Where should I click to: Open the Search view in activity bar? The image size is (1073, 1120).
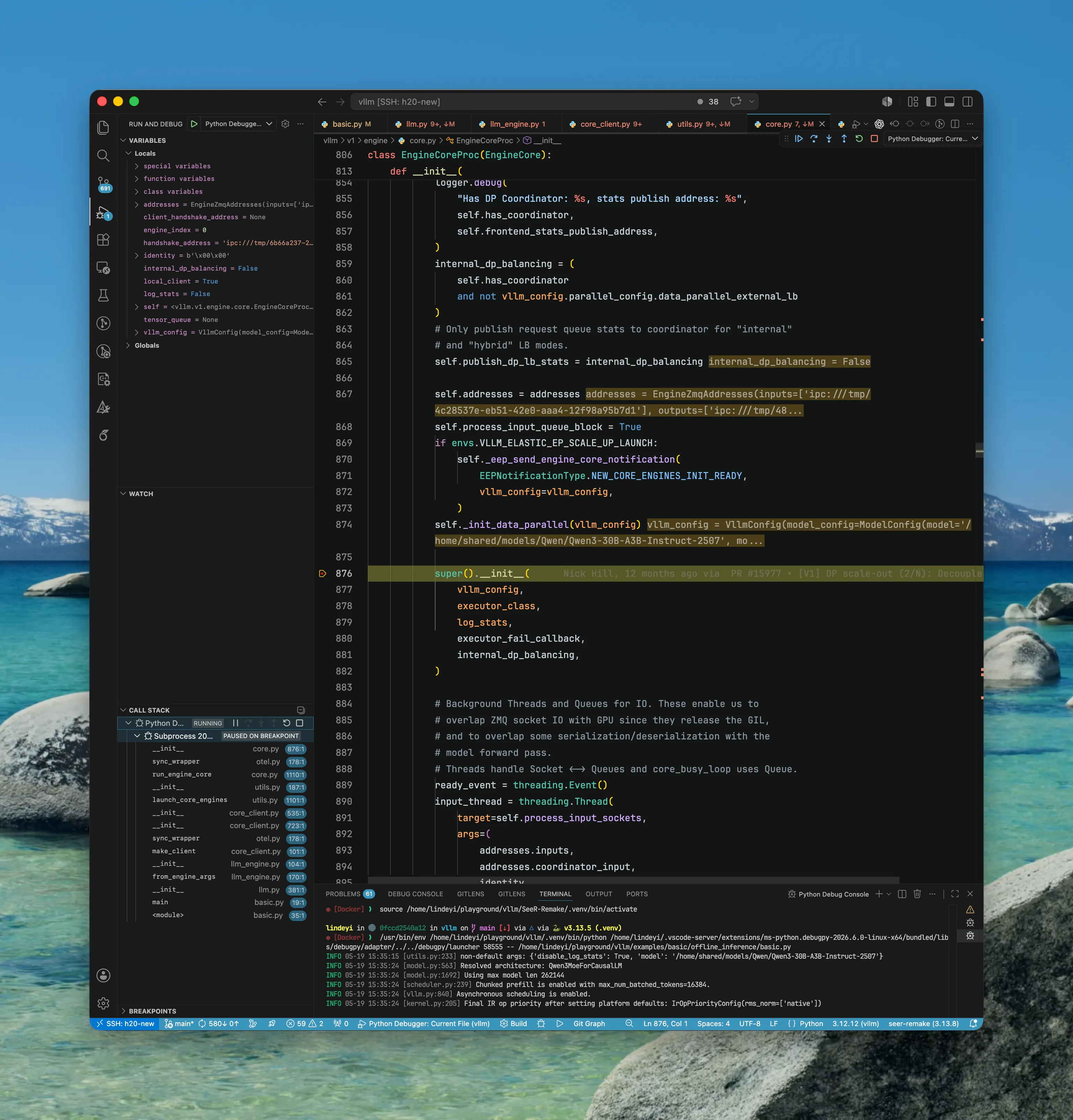click(x=103, y=155)
